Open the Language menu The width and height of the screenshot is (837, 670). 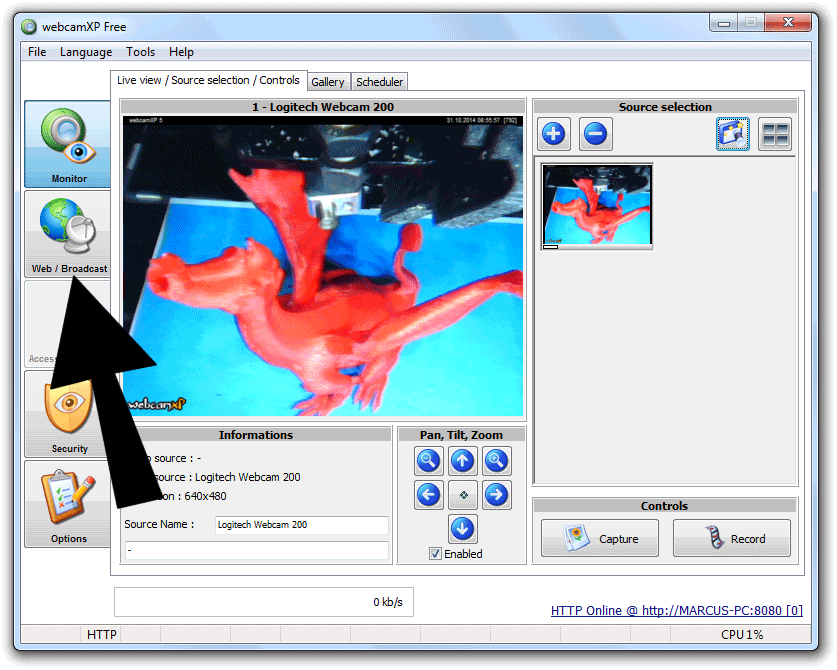click(x=86, y=52)
